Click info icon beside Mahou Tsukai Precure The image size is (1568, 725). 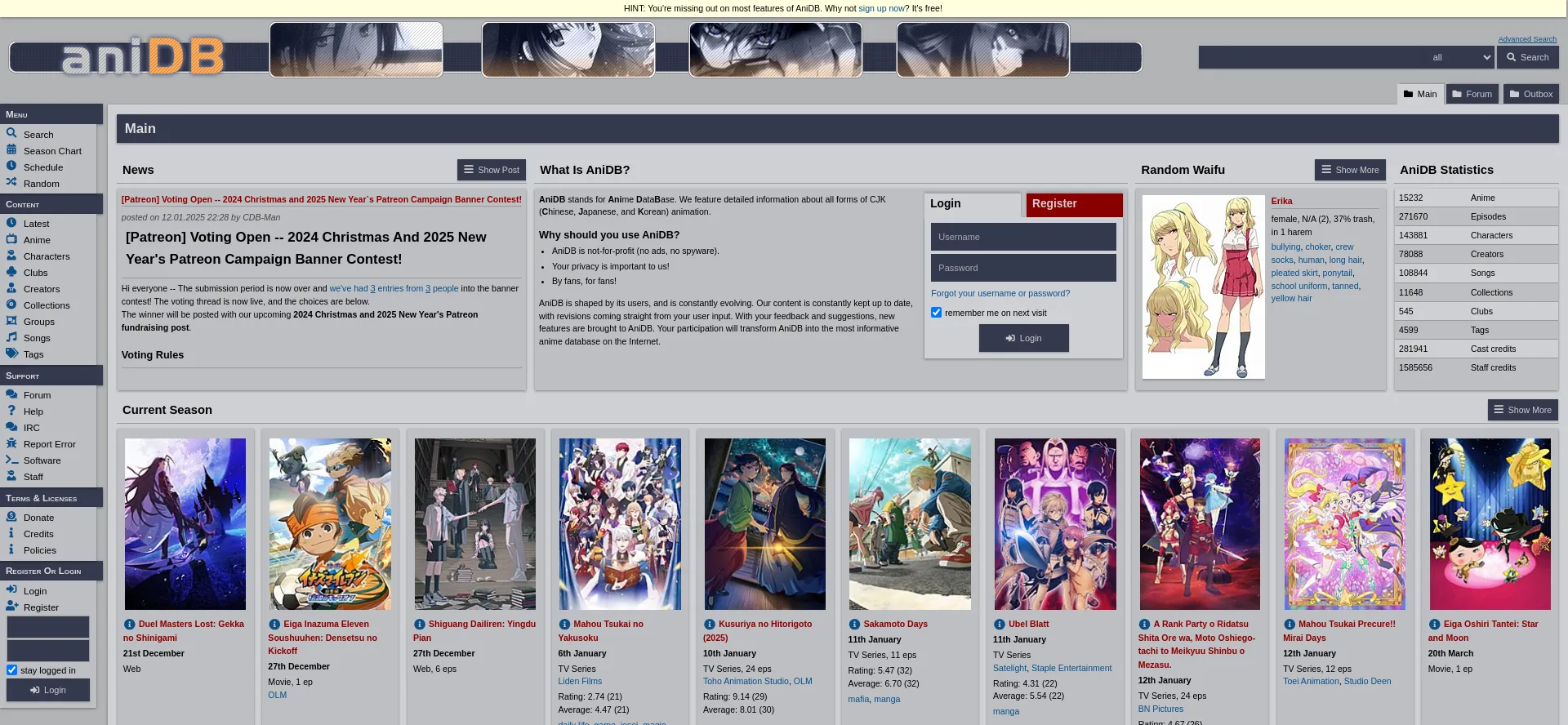(x=1289, y=625)
